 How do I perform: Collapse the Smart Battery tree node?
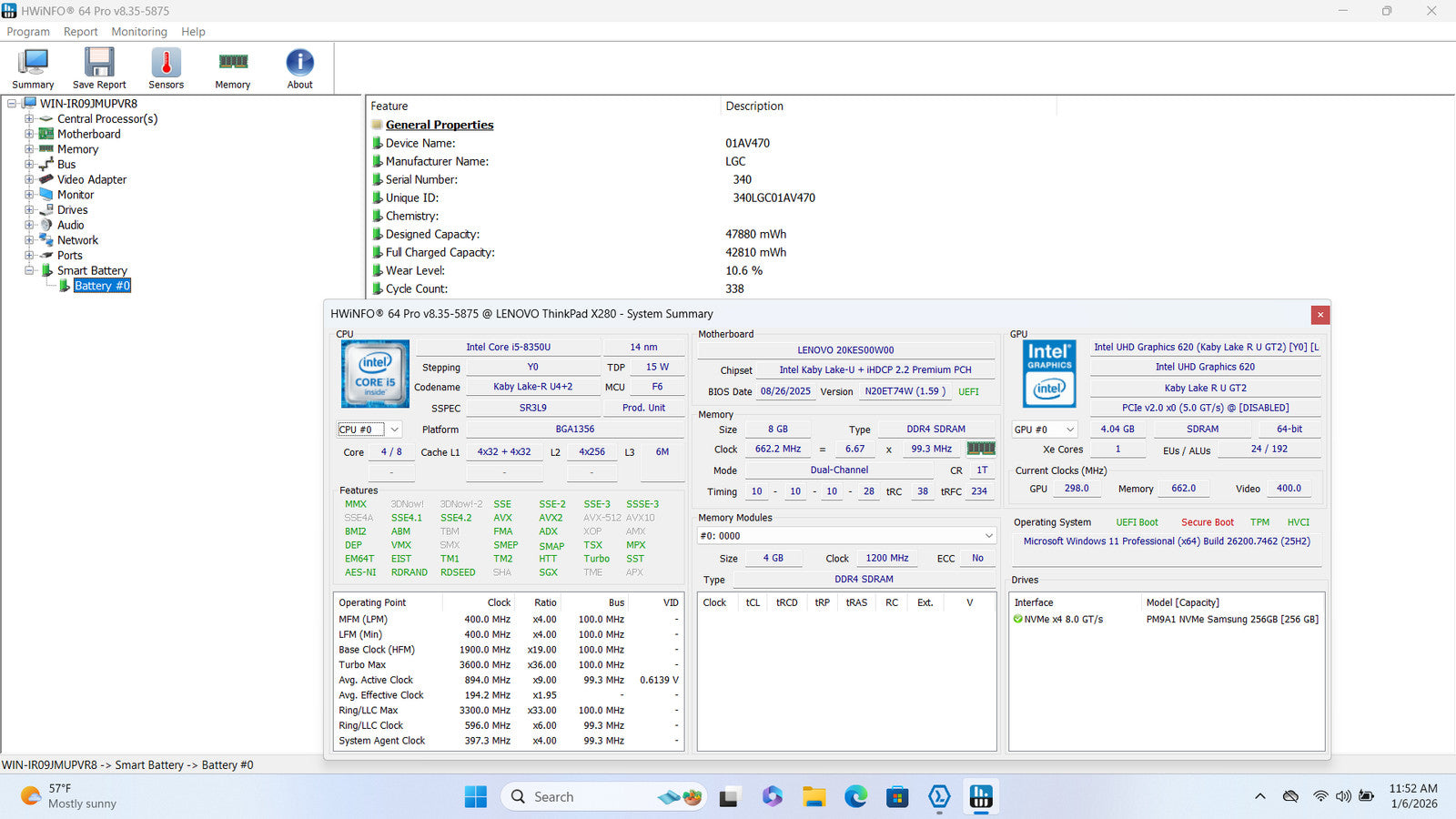click(x=29, y=271)
